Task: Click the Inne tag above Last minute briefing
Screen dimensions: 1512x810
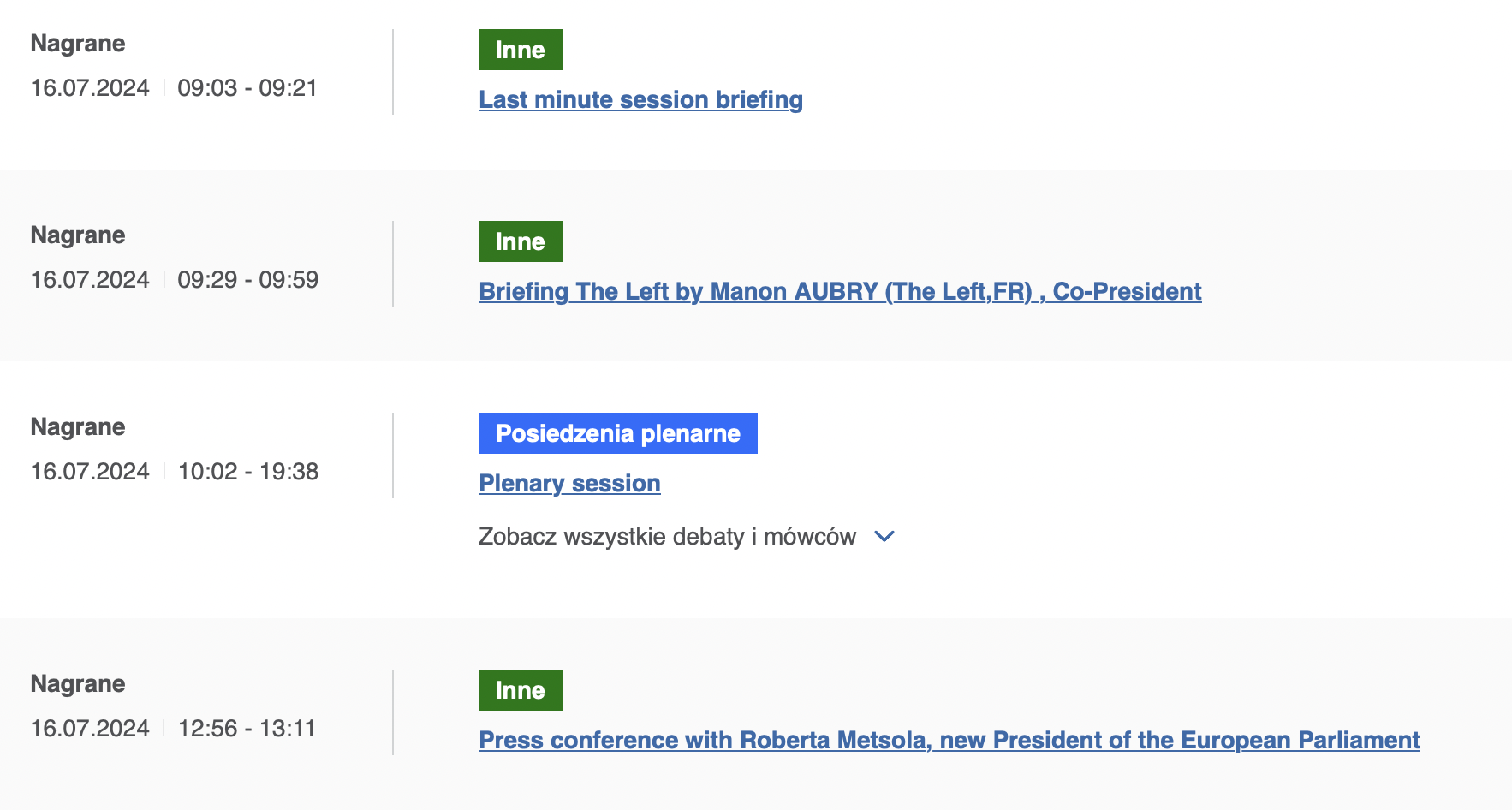Action: pyautogui.click(x=521, y=50)
